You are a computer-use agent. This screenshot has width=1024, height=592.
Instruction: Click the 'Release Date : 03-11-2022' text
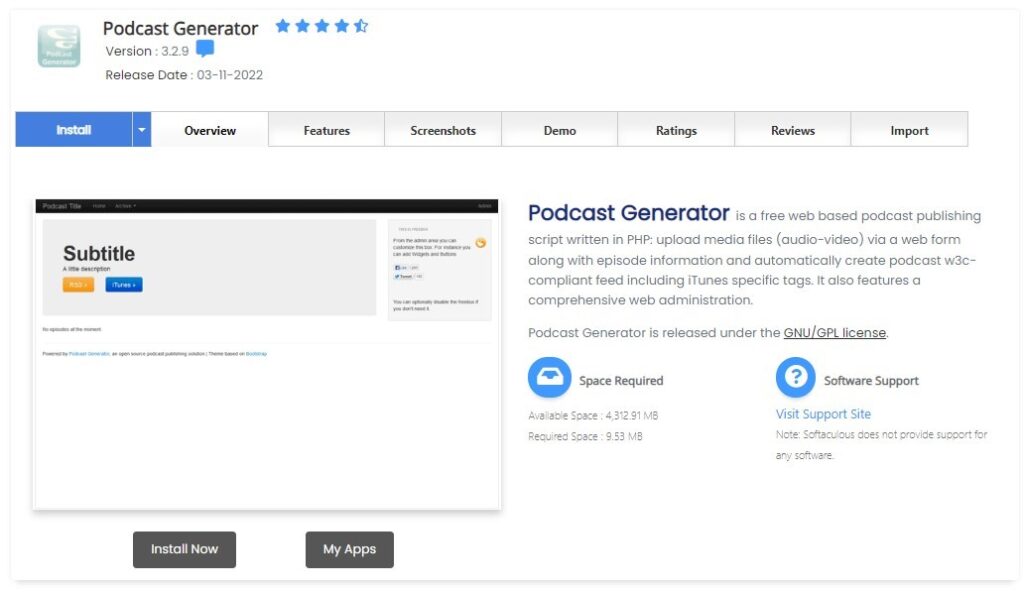(x=184, y=75)
